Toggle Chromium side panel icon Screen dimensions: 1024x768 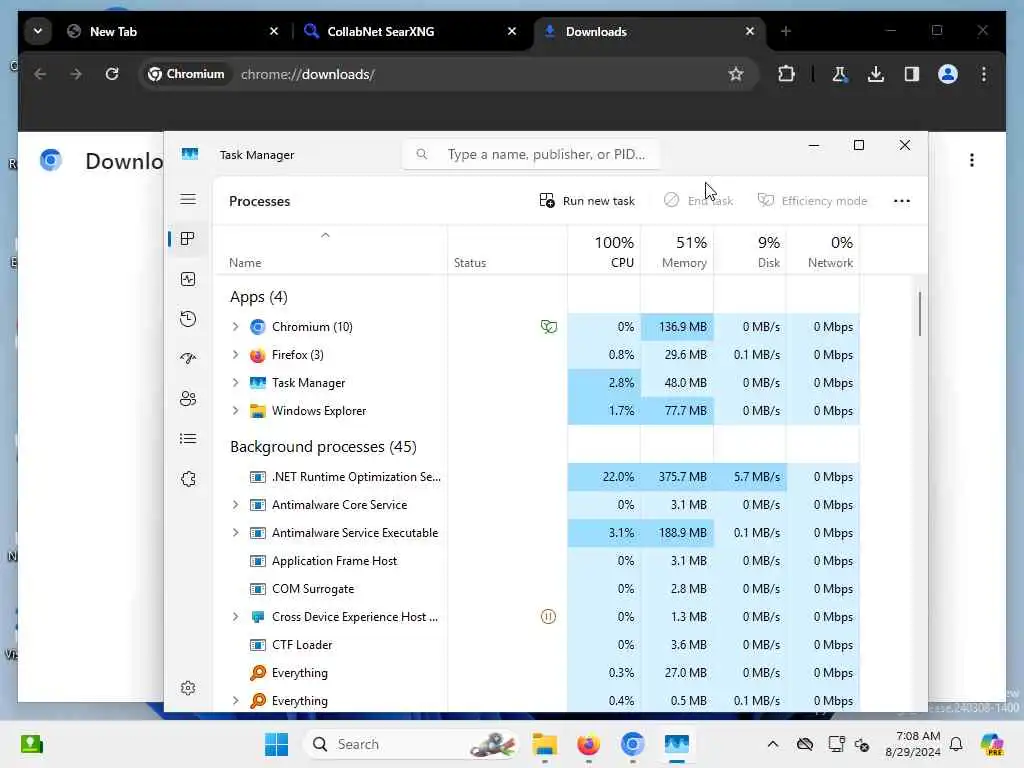point(912,74)
